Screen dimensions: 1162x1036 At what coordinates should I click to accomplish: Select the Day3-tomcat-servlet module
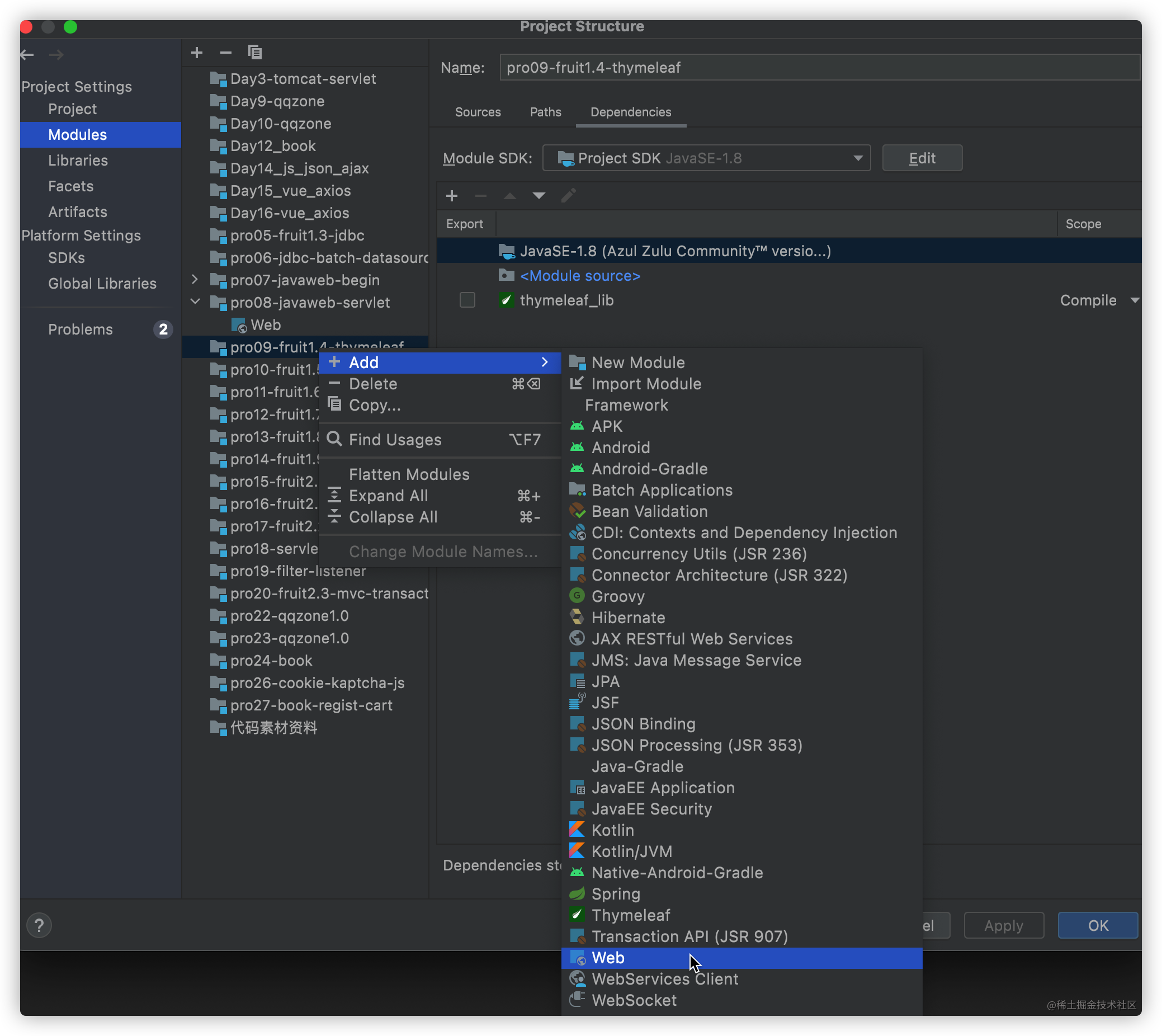pyautogui.click(x=303, y=78)
